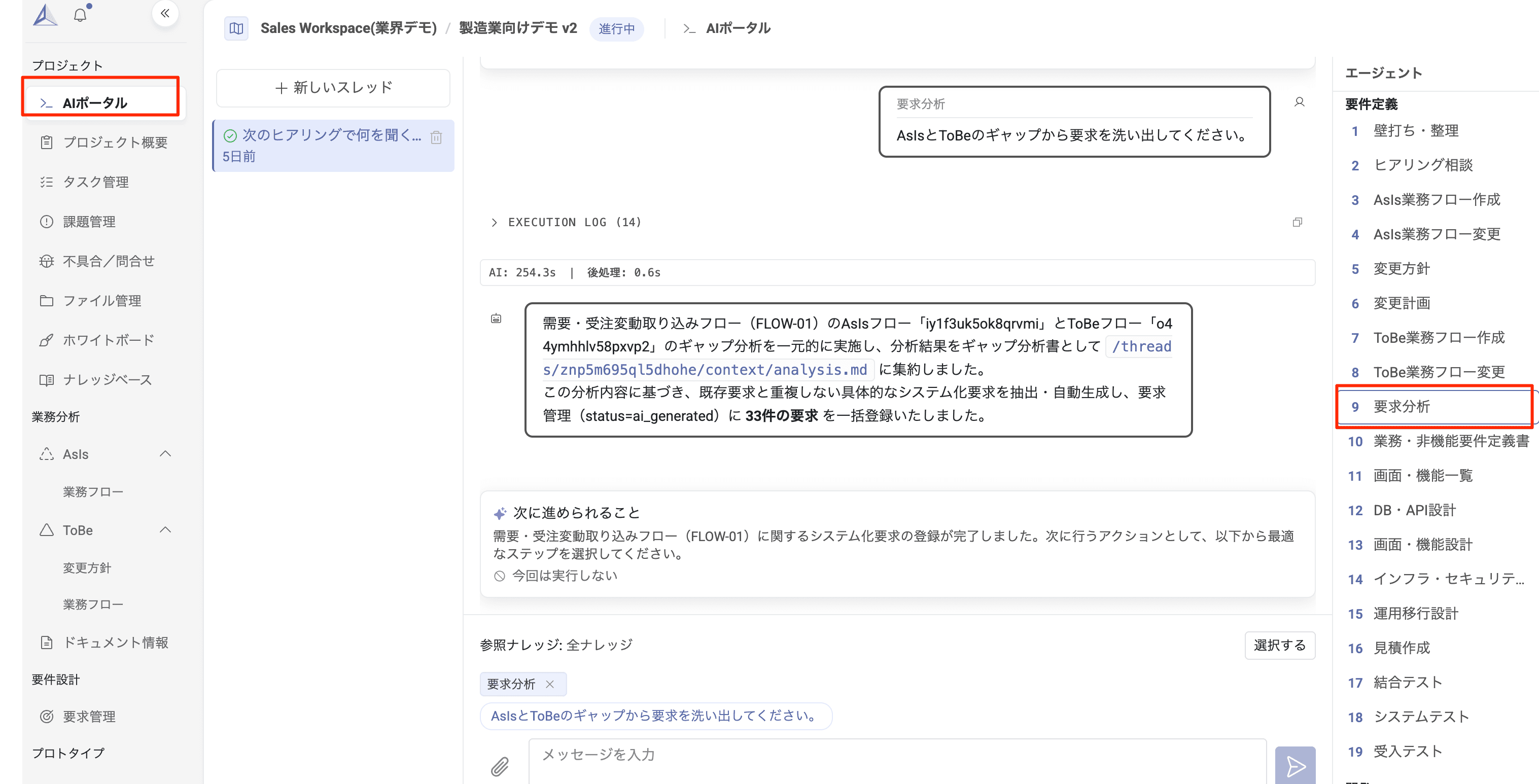The image size is (1539, 784).
Task: Click suggested prompt AsIsとToBeのギャップ
Action: [x=655, y=716]
